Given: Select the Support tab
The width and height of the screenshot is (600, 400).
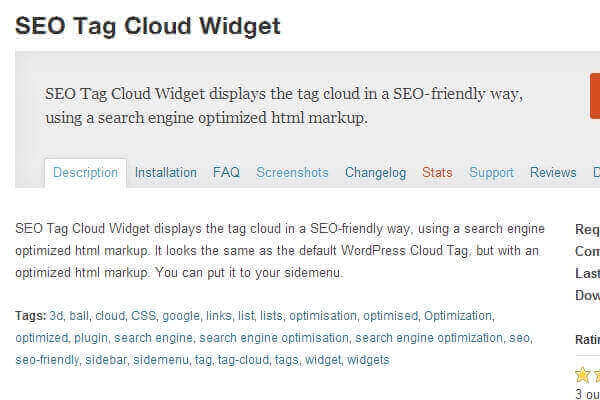Looking at the screenshot, I should (x=491, y=172).
